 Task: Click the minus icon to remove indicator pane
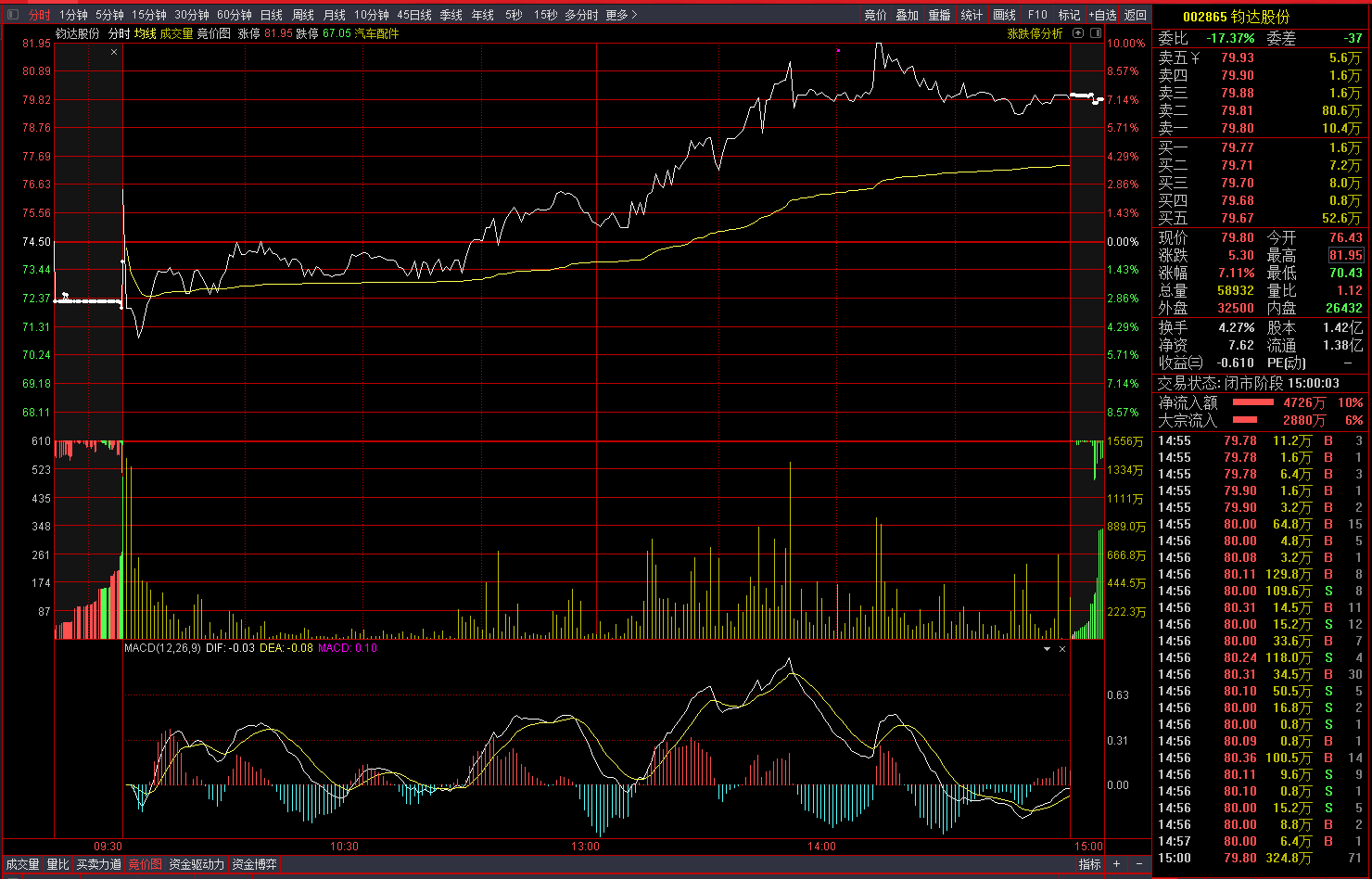tap(1139, 864)
